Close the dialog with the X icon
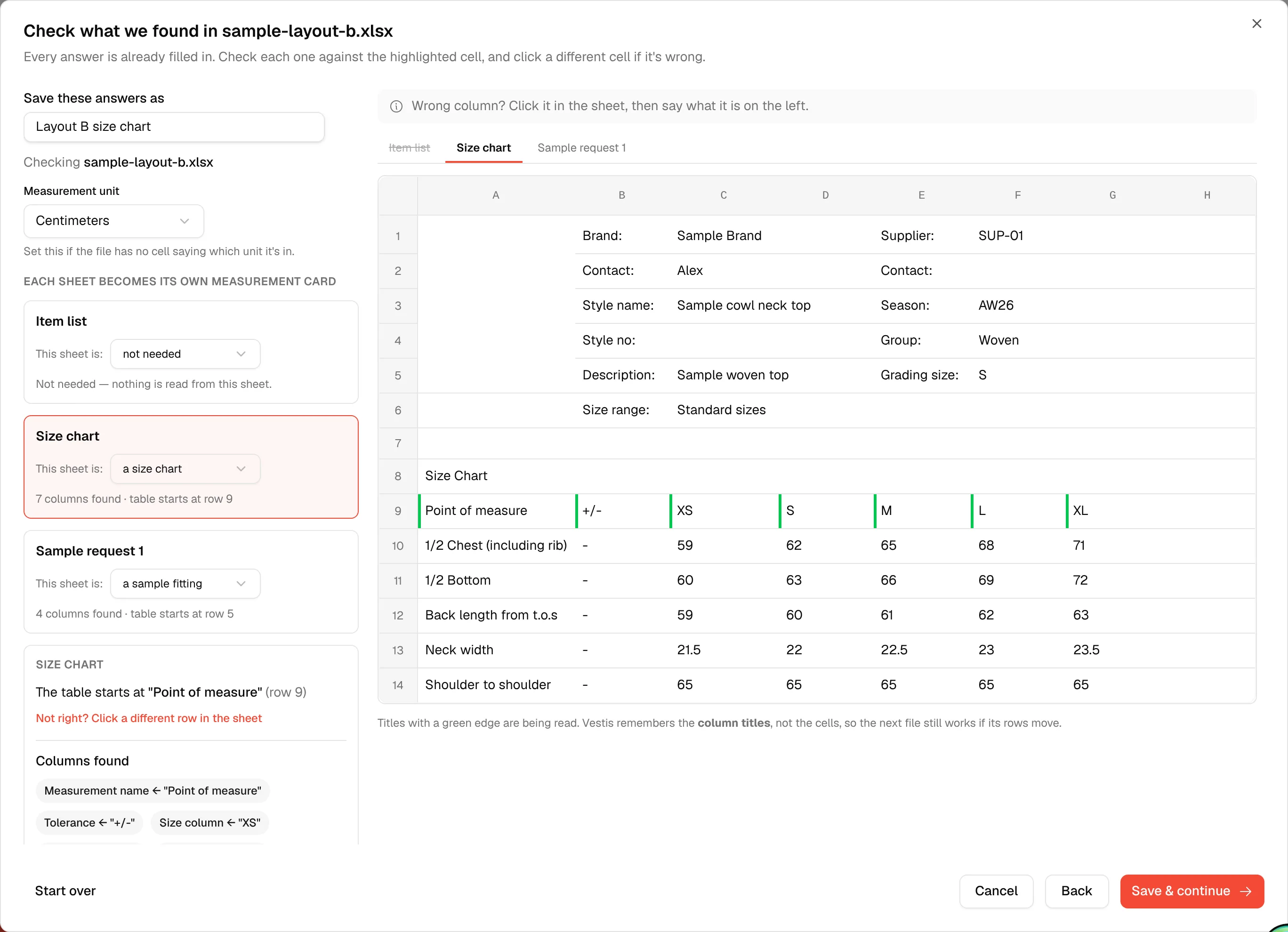 [x=1256, y=23]
